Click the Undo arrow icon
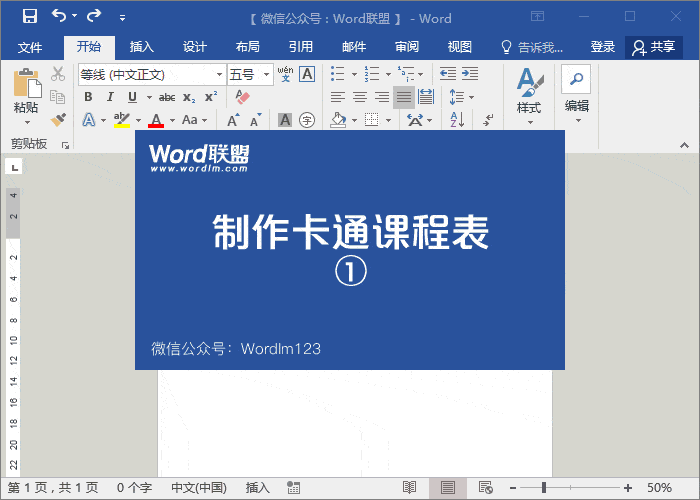 (58, 16)
